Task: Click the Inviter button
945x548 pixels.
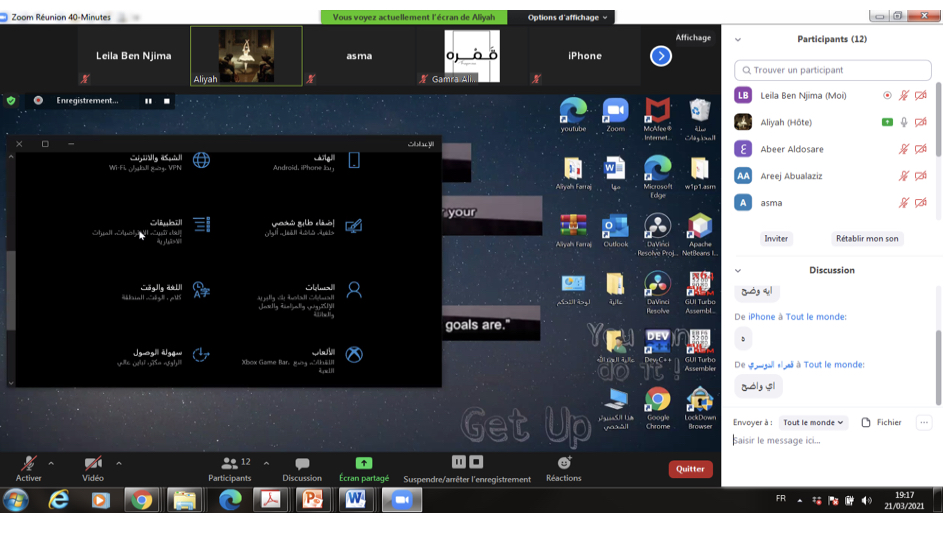Action: tap(776, 239)
